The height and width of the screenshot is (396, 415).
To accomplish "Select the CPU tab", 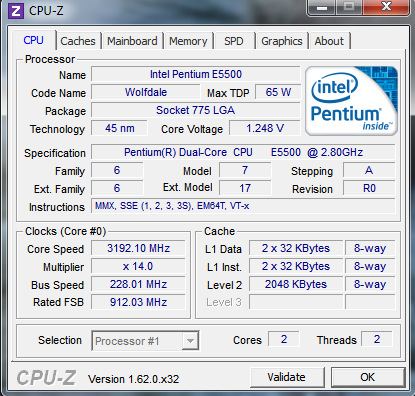I will click(x=33, y=40).
